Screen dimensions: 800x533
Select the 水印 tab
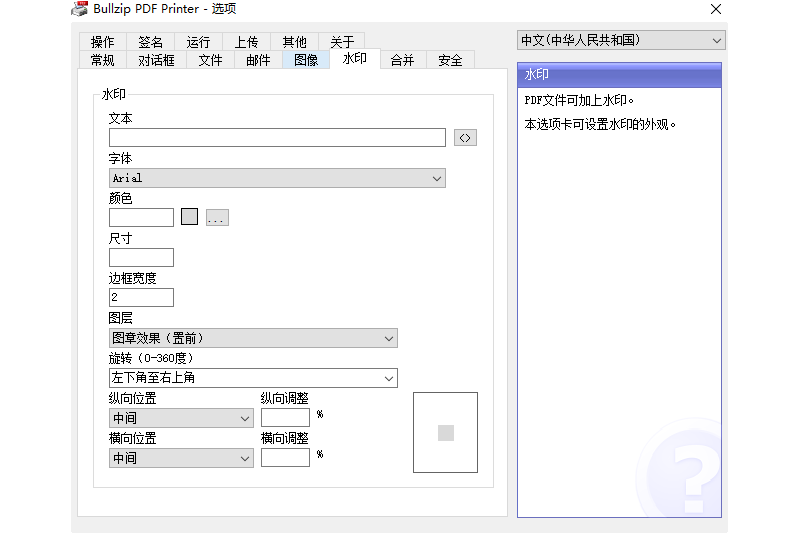355,59
